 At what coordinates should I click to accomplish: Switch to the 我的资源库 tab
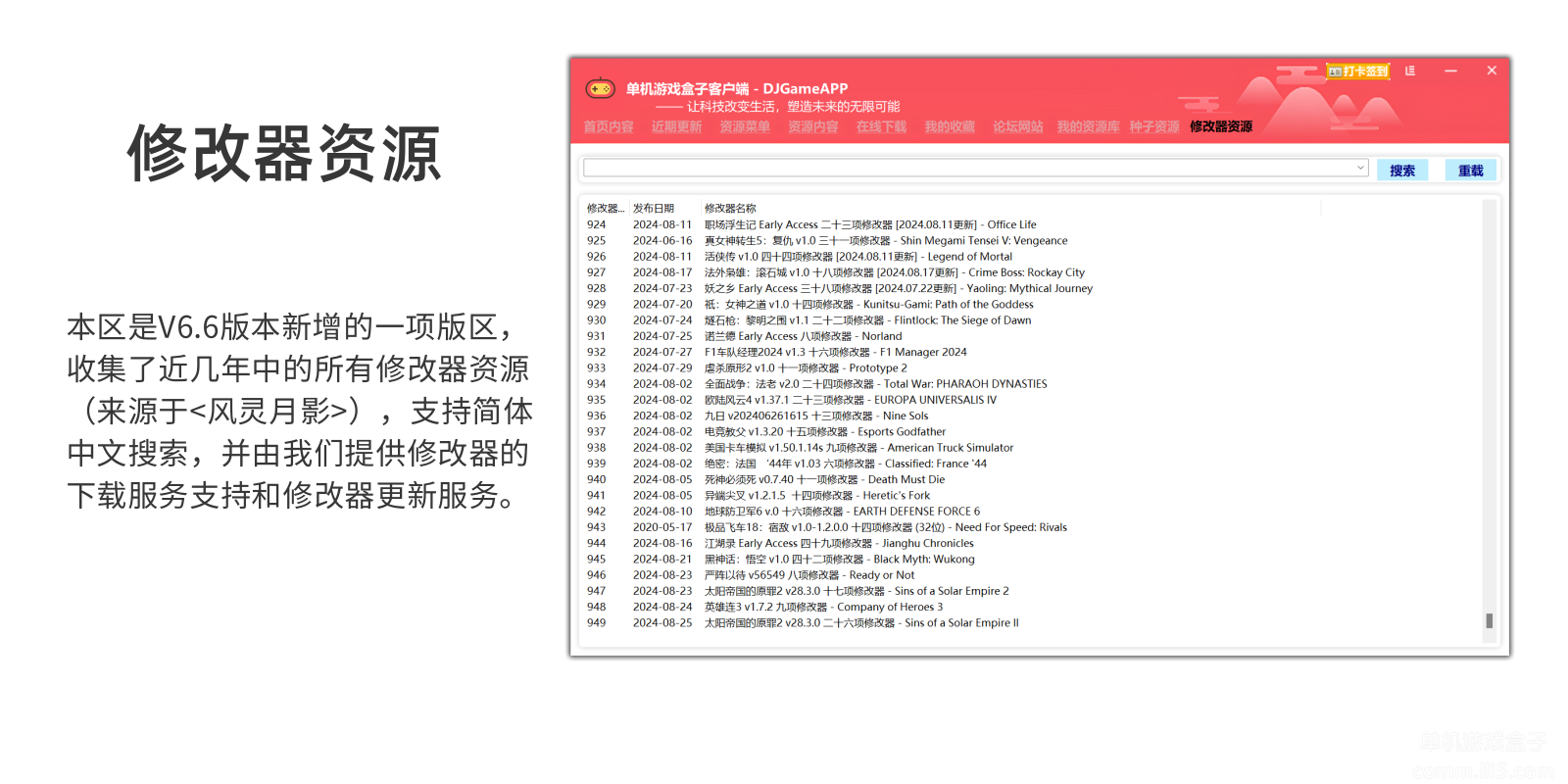pos(1088,126)
